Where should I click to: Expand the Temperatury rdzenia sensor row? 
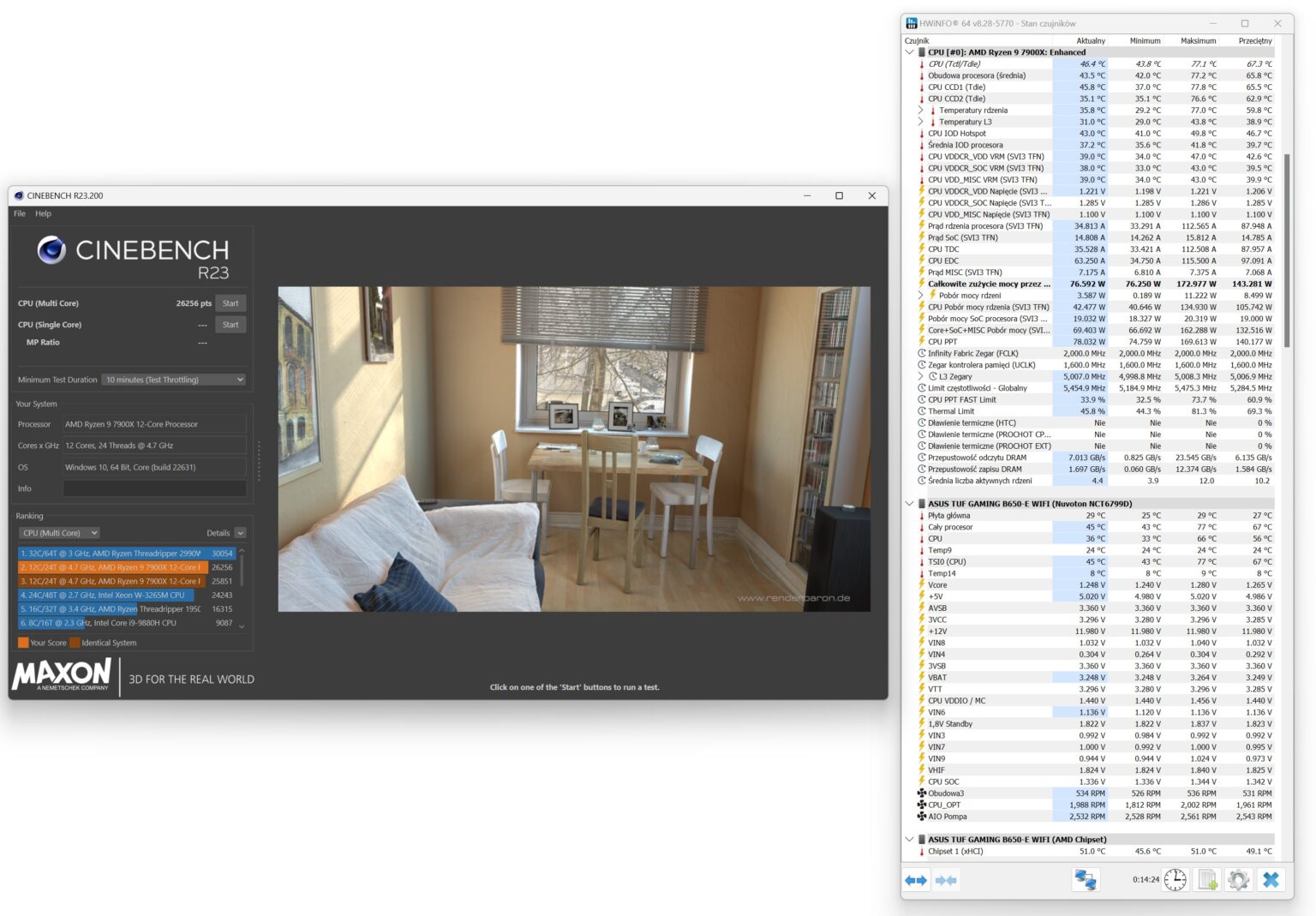tap(921, 111)
